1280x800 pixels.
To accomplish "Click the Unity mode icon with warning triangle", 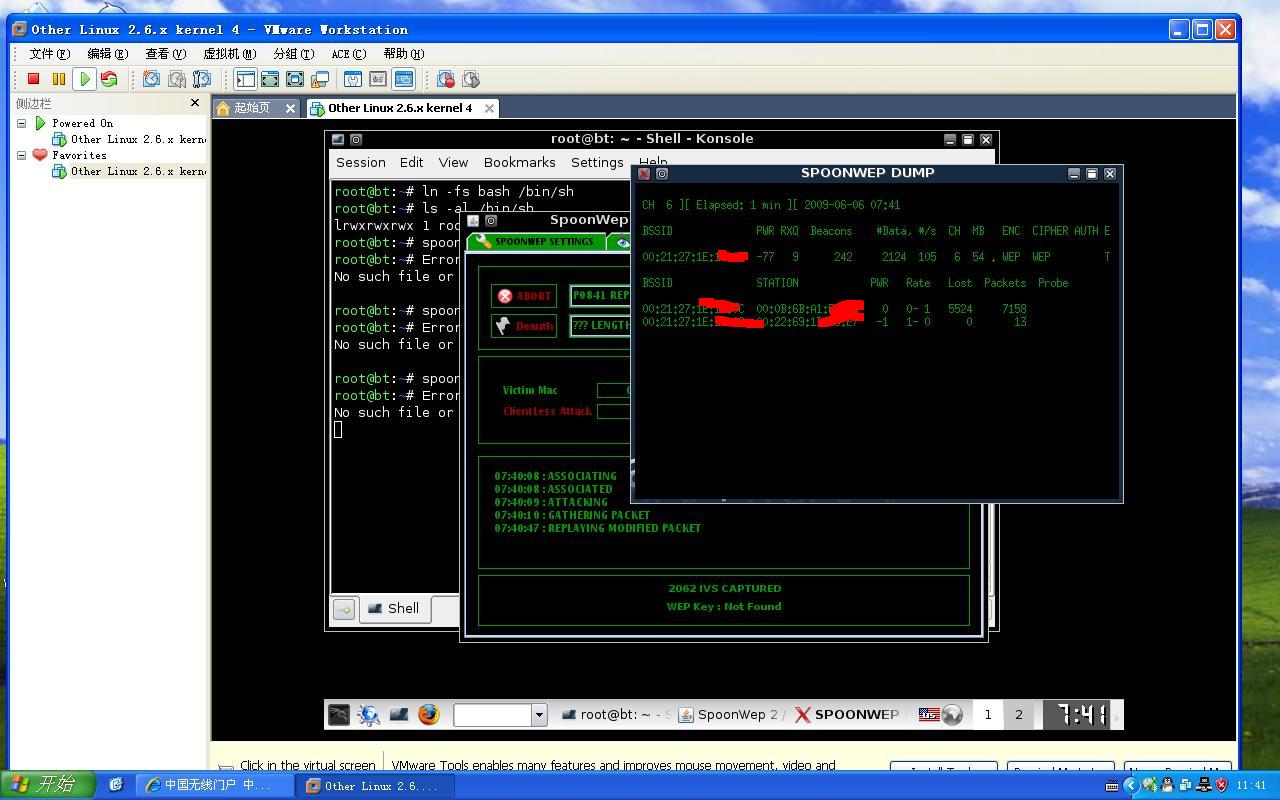I will 320,79.
